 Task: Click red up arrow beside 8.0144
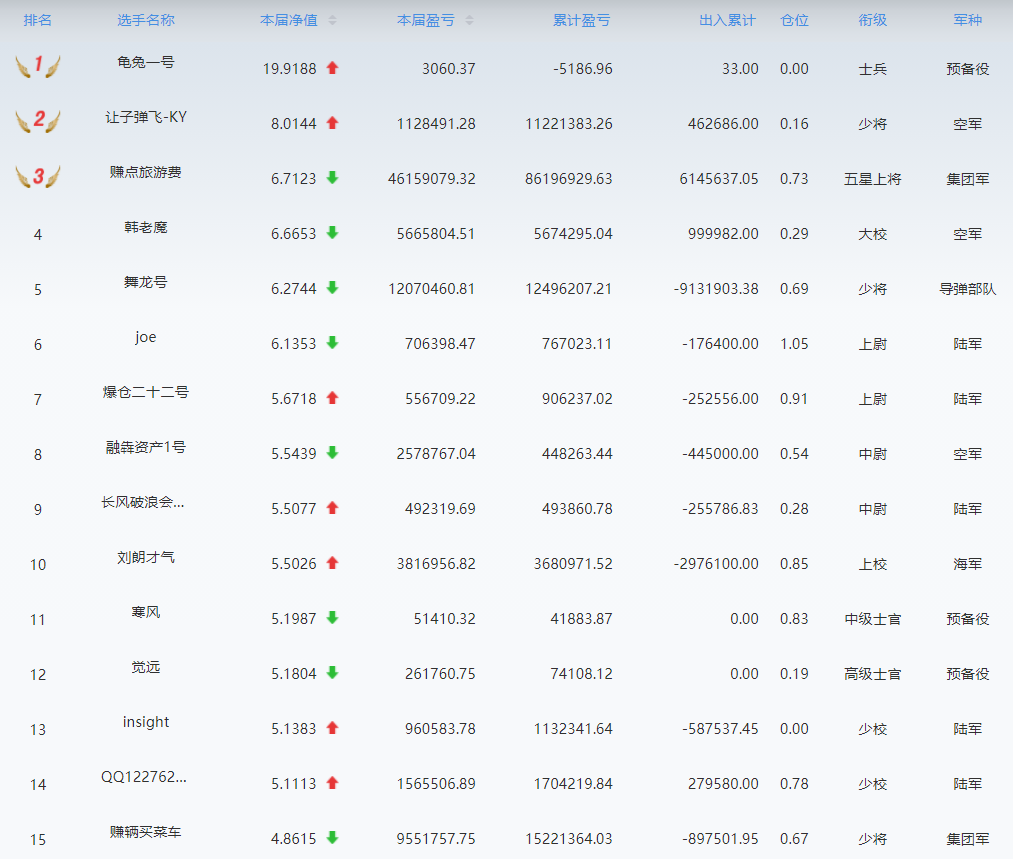[x=333, y=123]
